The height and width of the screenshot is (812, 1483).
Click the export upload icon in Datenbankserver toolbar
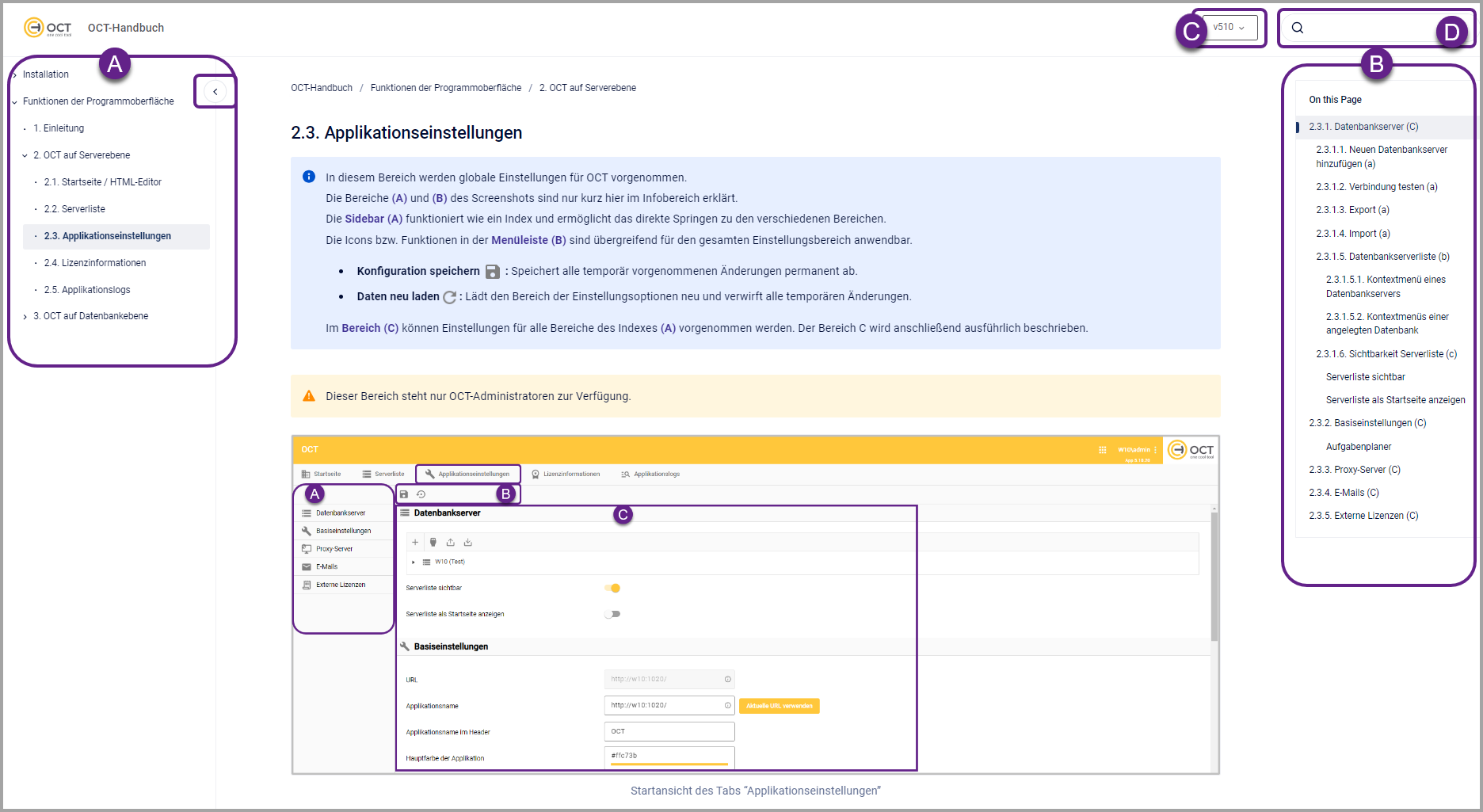451,543
